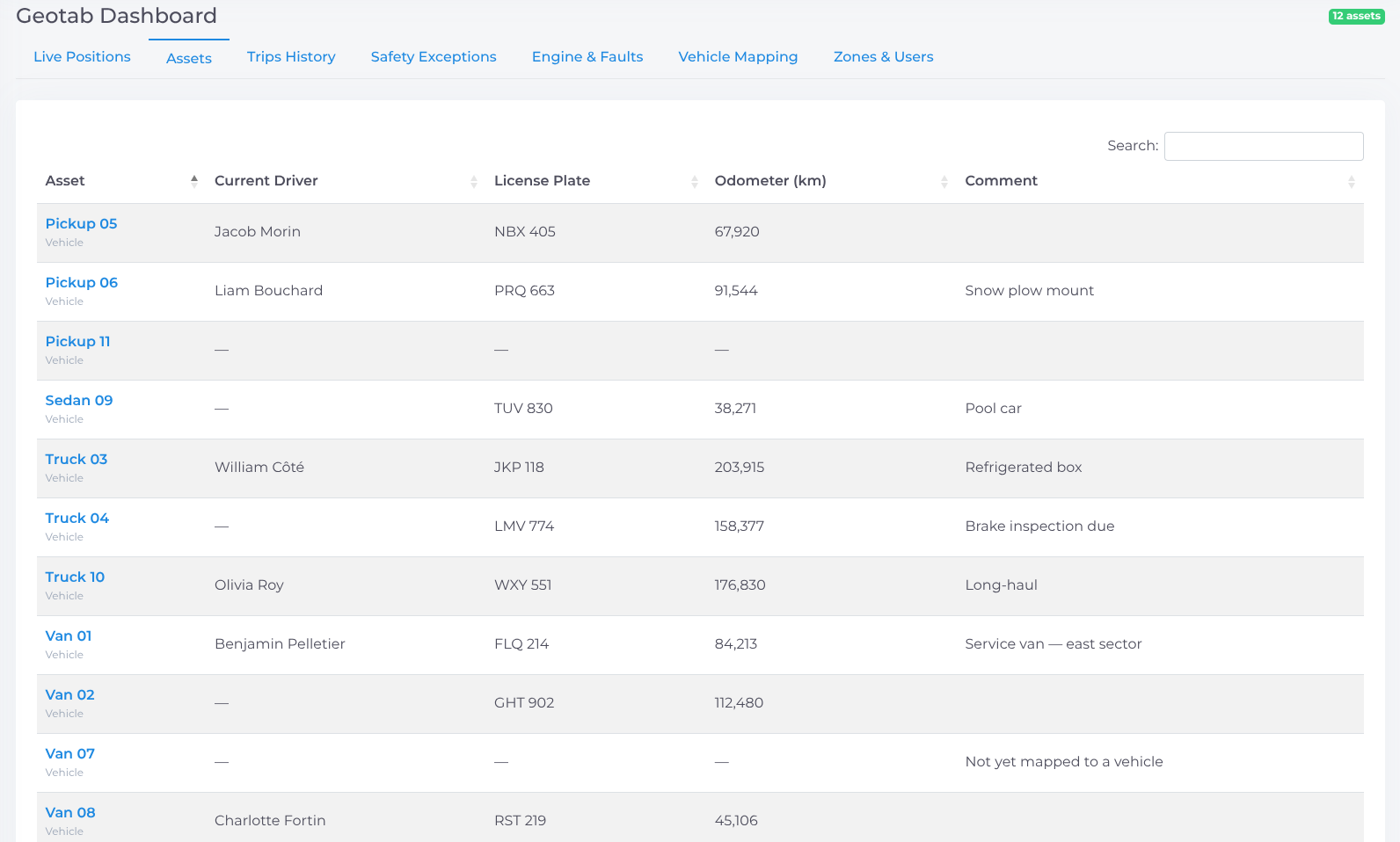This screenshot has width=1400, height=842.
Task: Click the Refrigerated box comment
Action: point(1023,467)
